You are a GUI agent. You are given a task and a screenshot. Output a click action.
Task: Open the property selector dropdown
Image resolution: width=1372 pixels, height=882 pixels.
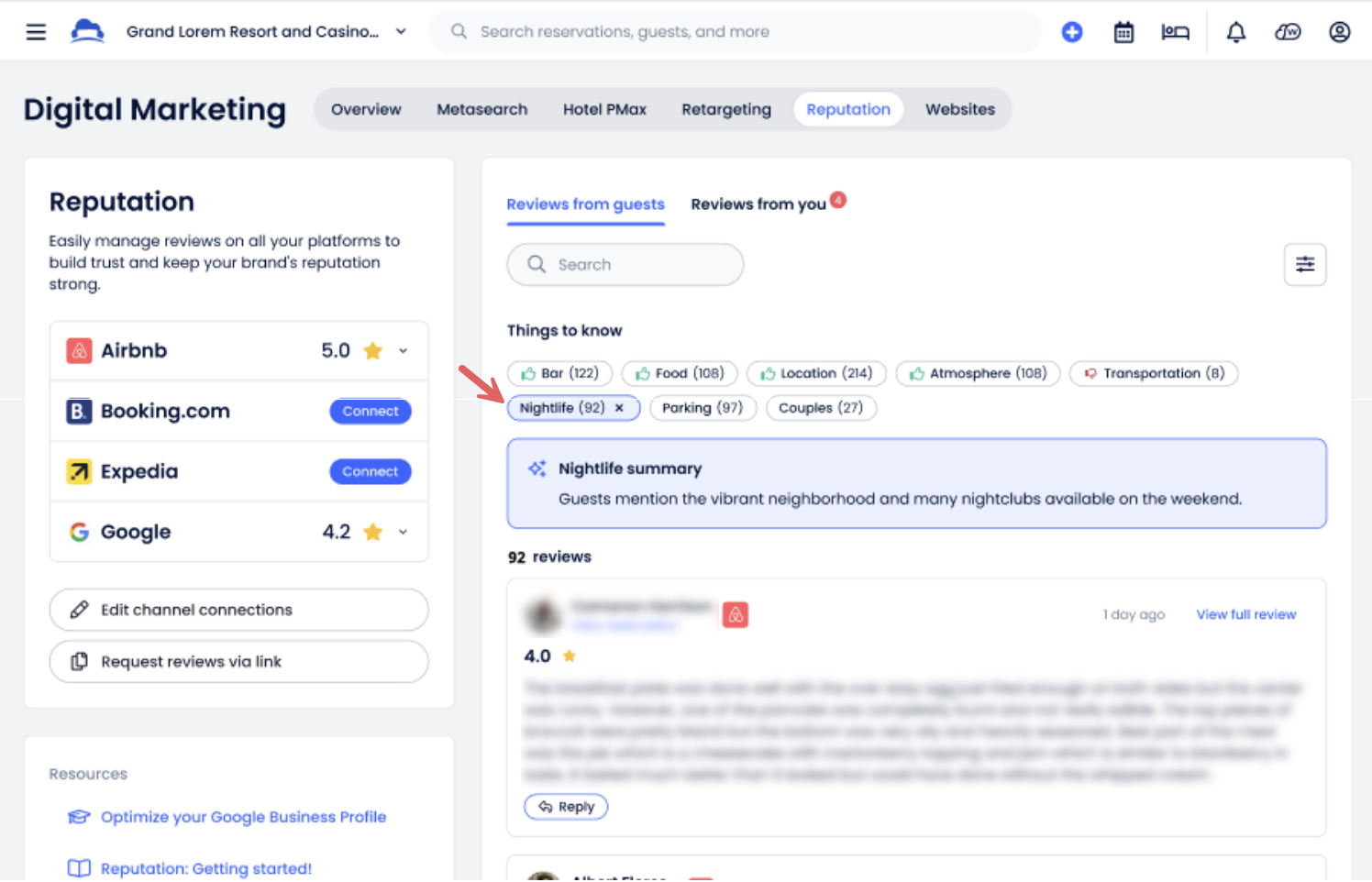pos(401,32)
